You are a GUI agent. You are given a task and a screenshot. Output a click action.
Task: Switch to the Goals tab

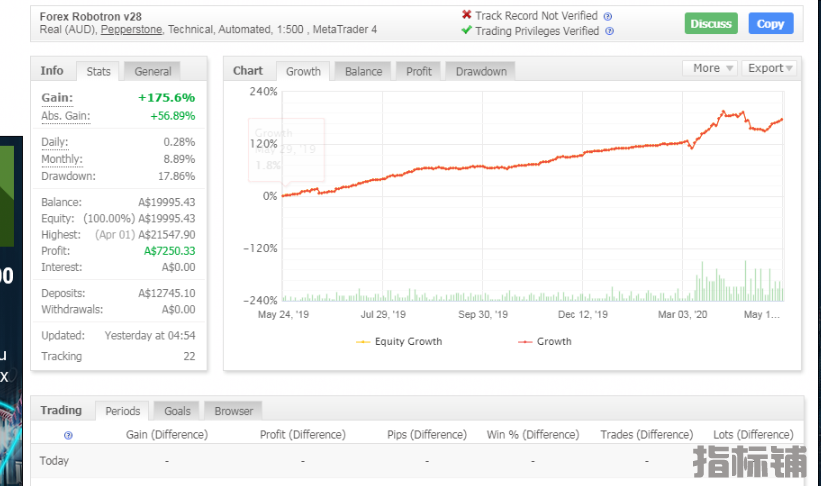click(x=177, y=411)
